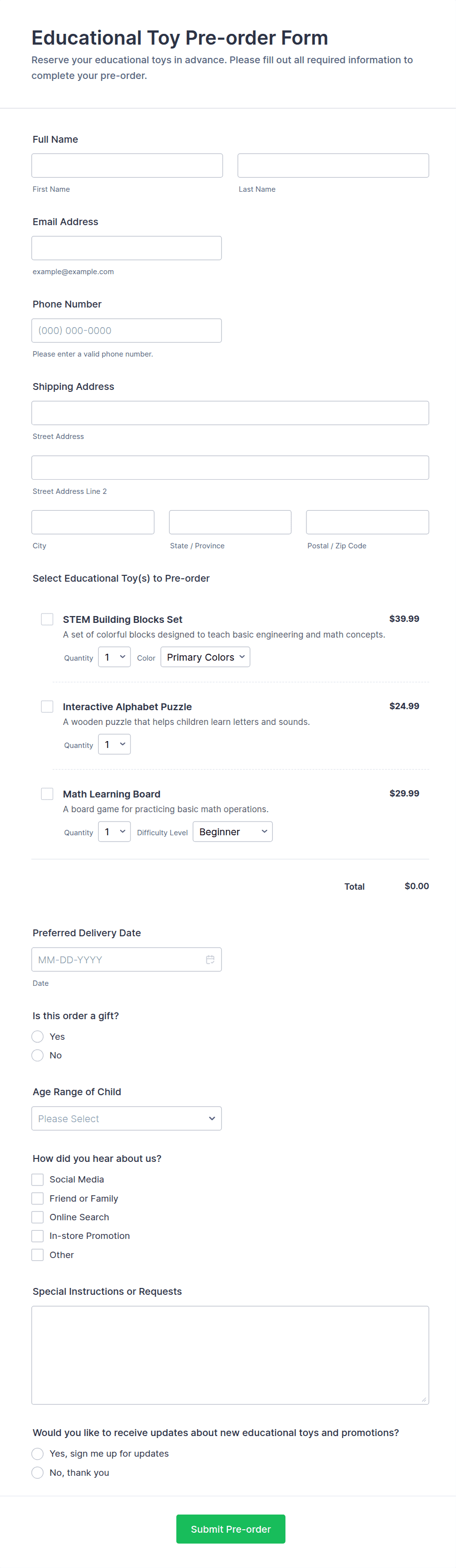Click the Phone Number input box
This screenshot has width=456, height=1568.
tap(127, 331)
